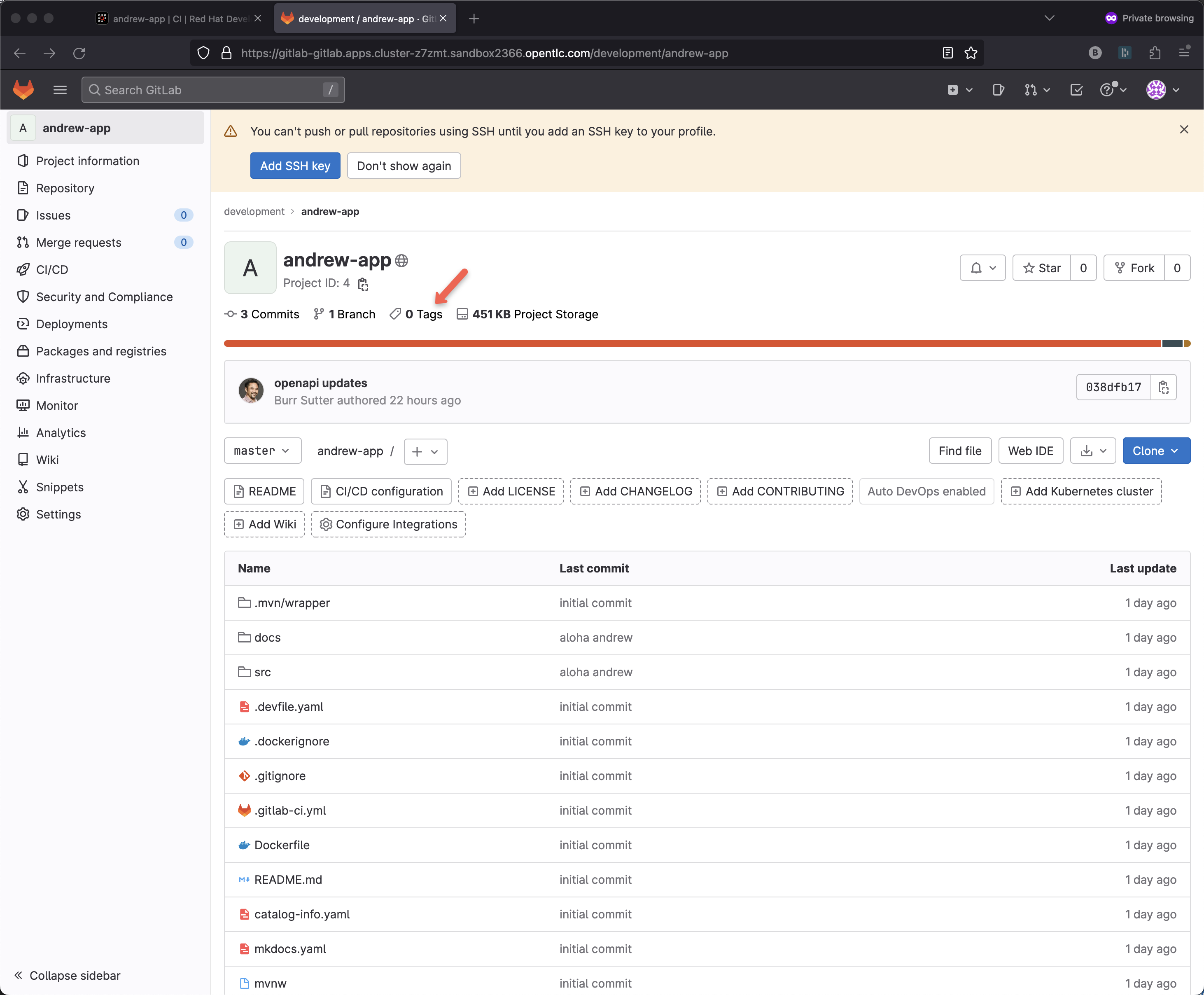The image size is (1204, 995).
Task: Open CI/CD in the sidebar
Action: [52, 270]
